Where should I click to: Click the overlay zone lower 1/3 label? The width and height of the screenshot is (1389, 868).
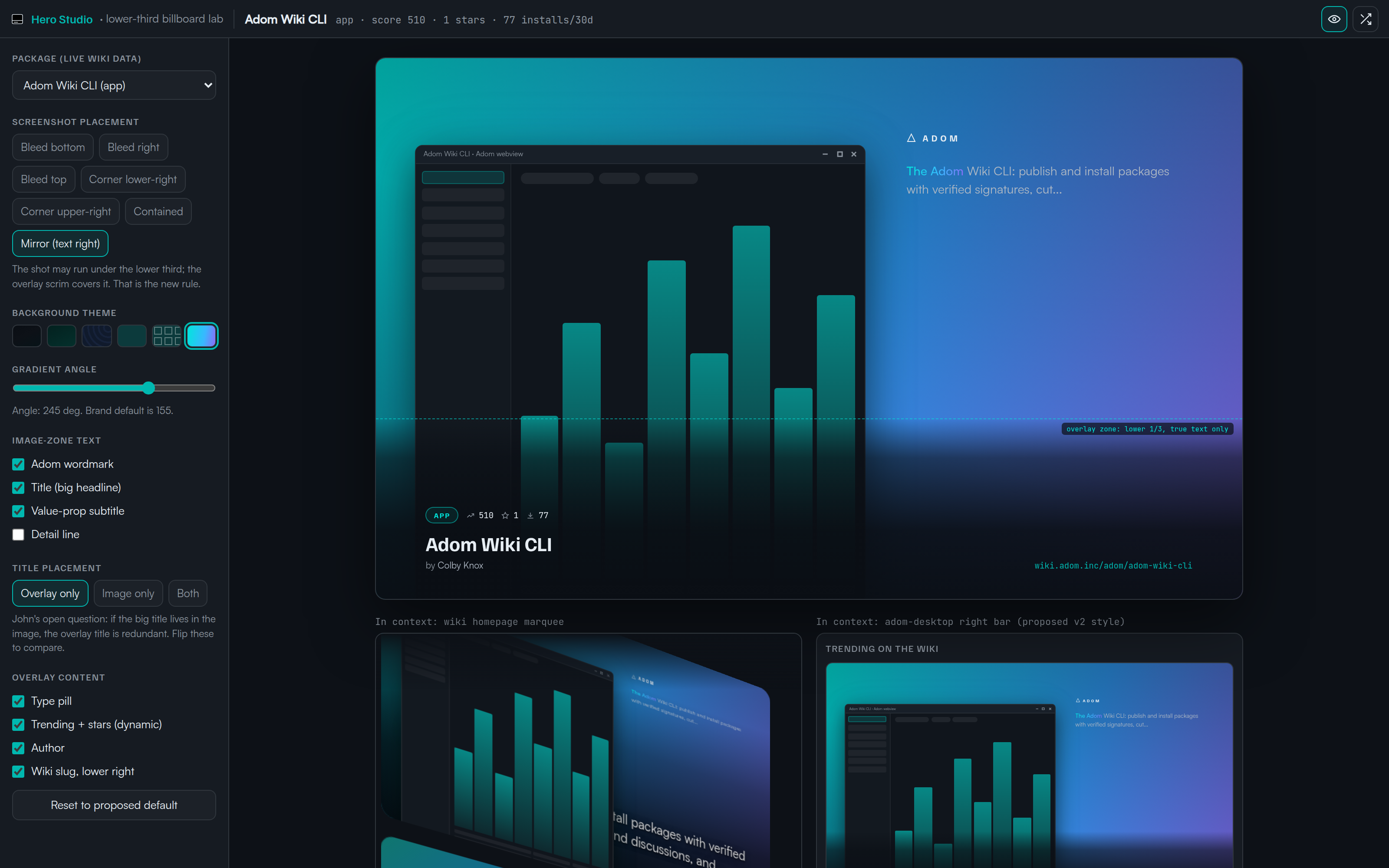(x=1147, y=429)
